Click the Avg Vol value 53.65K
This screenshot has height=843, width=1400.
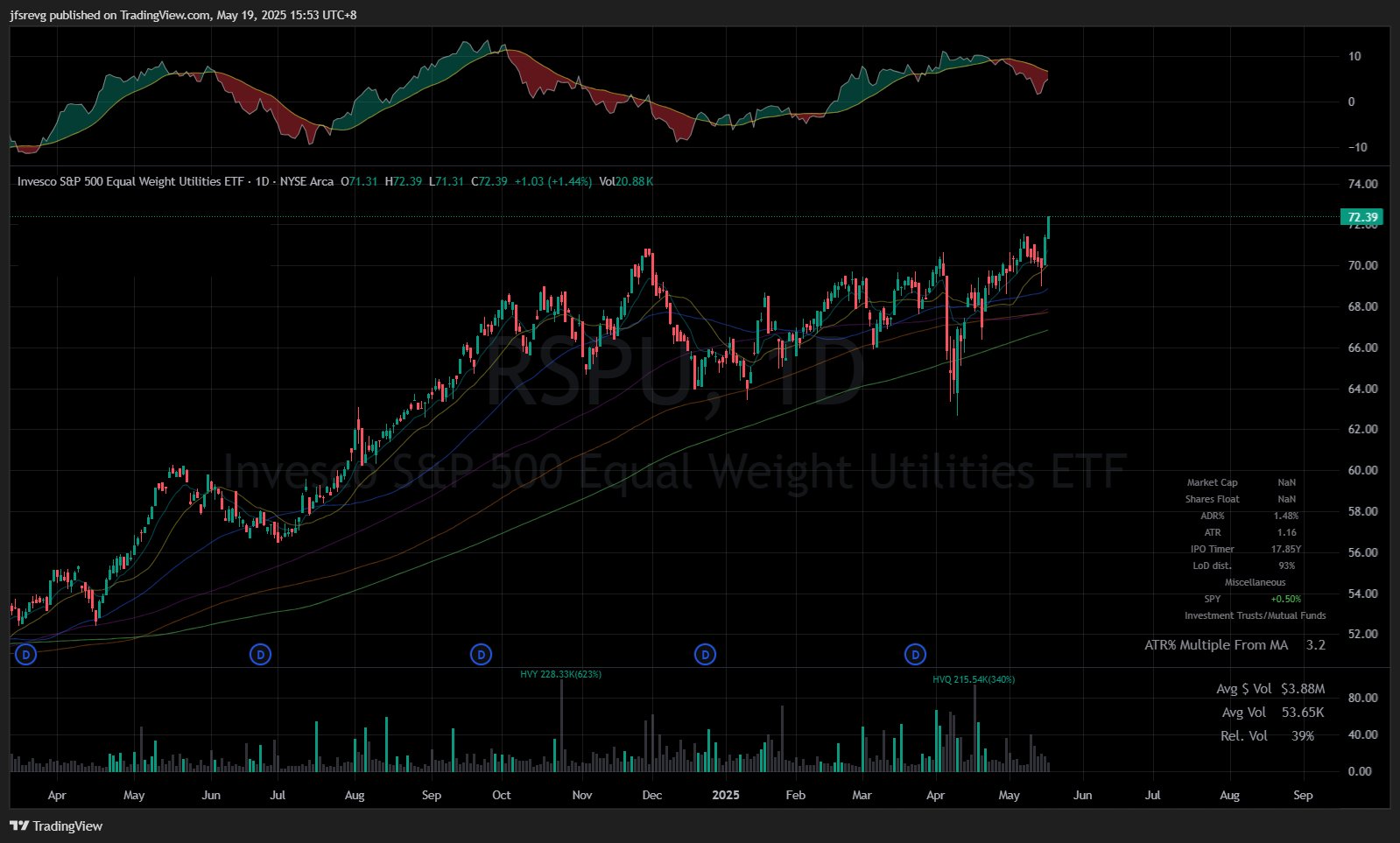pos(1303,713)
